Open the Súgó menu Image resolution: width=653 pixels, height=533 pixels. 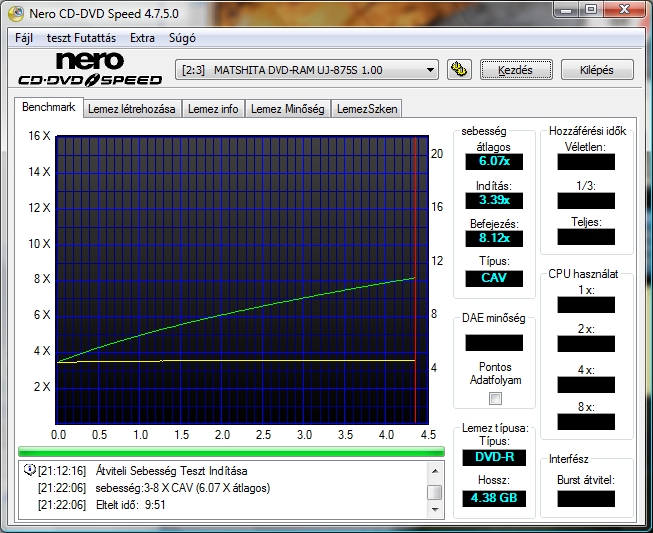point(182,38)
